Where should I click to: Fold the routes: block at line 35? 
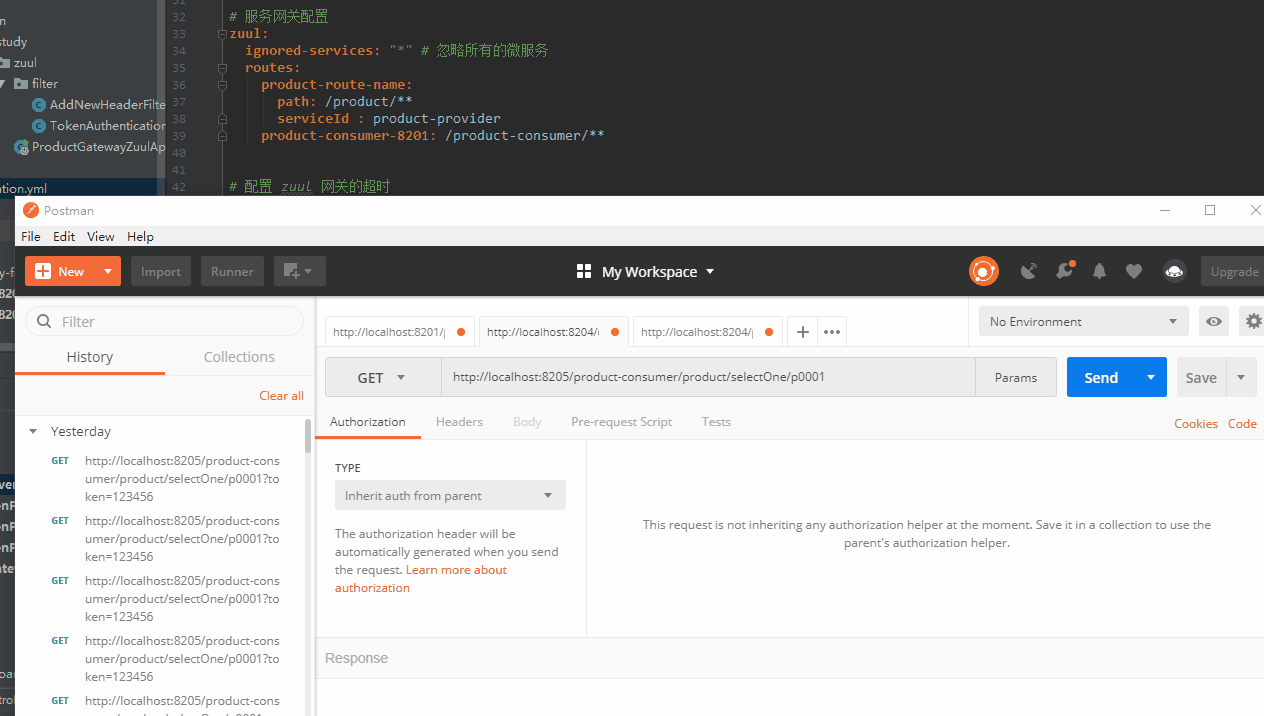tap(222, 68)
